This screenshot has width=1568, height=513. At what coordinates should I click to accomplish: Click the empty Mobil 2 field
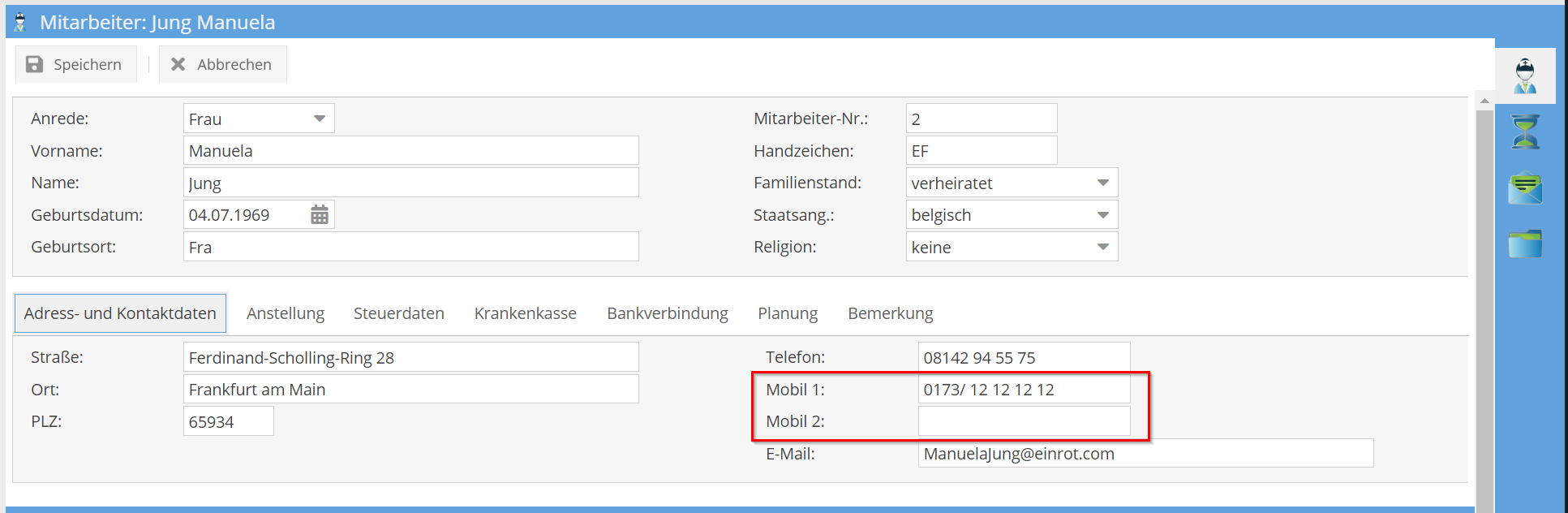click(x=1025, y=421)
